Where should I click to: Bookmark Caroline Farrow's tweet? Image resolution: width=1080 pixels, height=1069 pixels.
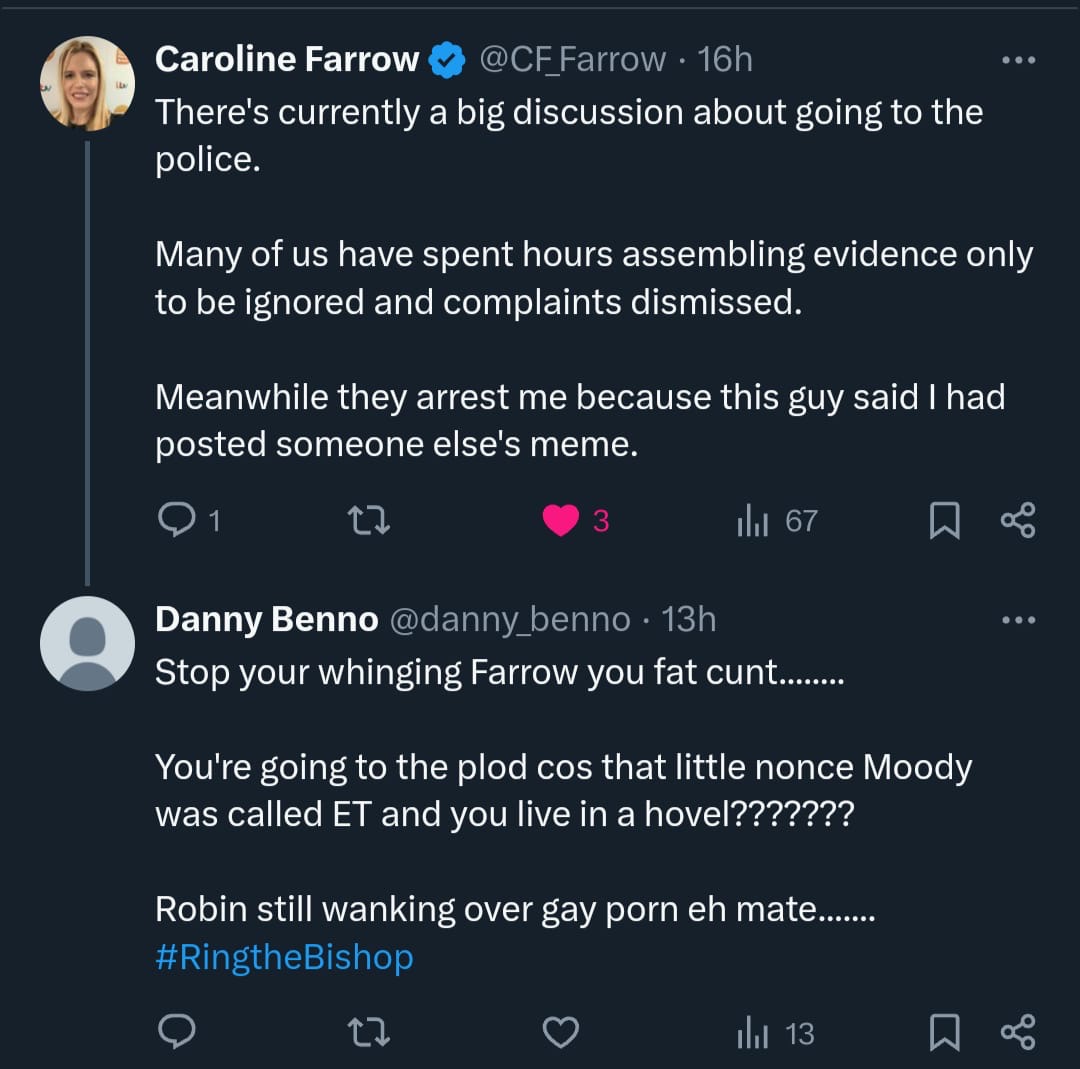tap(944, 520)
